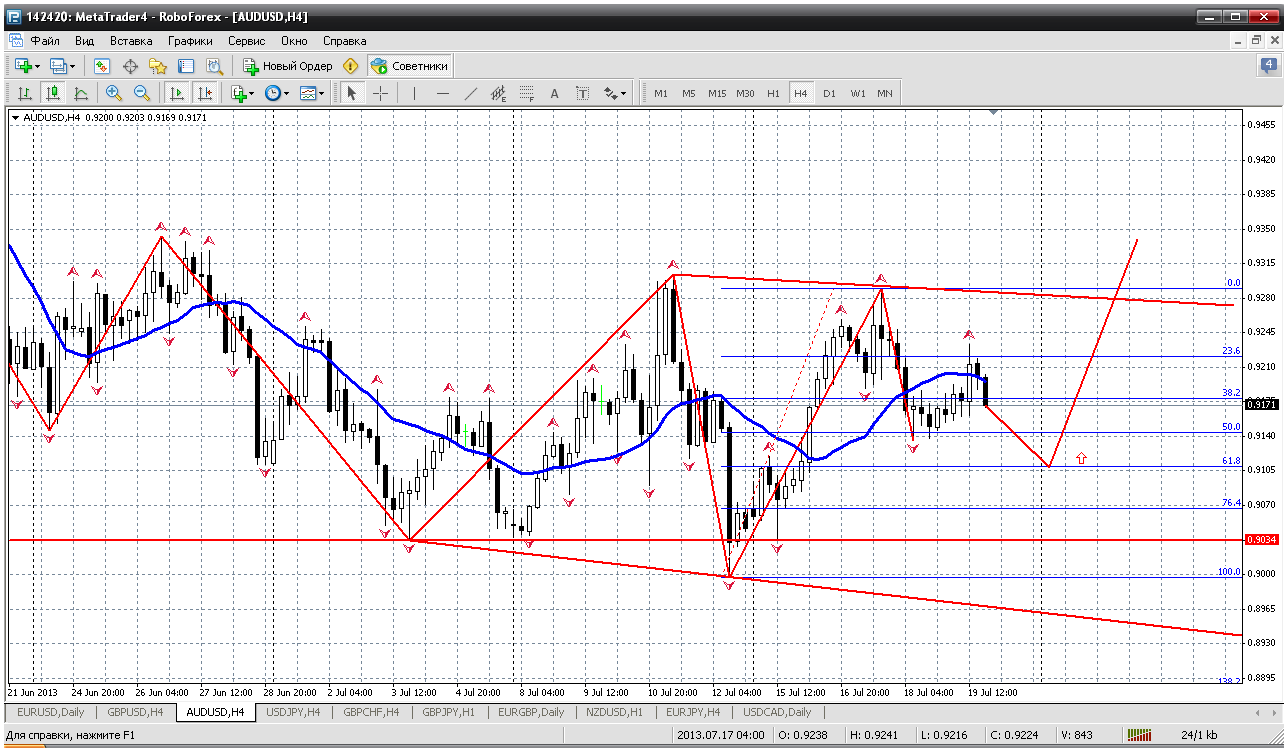Open the Вид menu
Viewport: 1288px width, 748px height.
click(x=85, y=41)
